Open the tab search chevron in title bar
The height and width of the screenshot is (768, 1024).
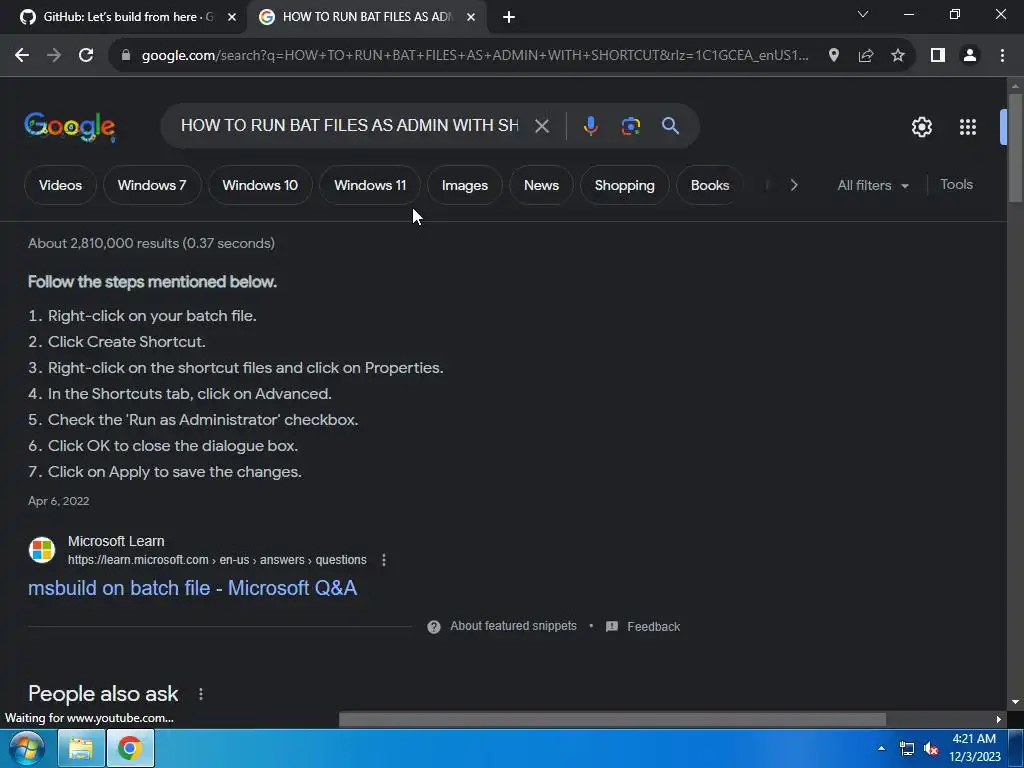(863, 14)
